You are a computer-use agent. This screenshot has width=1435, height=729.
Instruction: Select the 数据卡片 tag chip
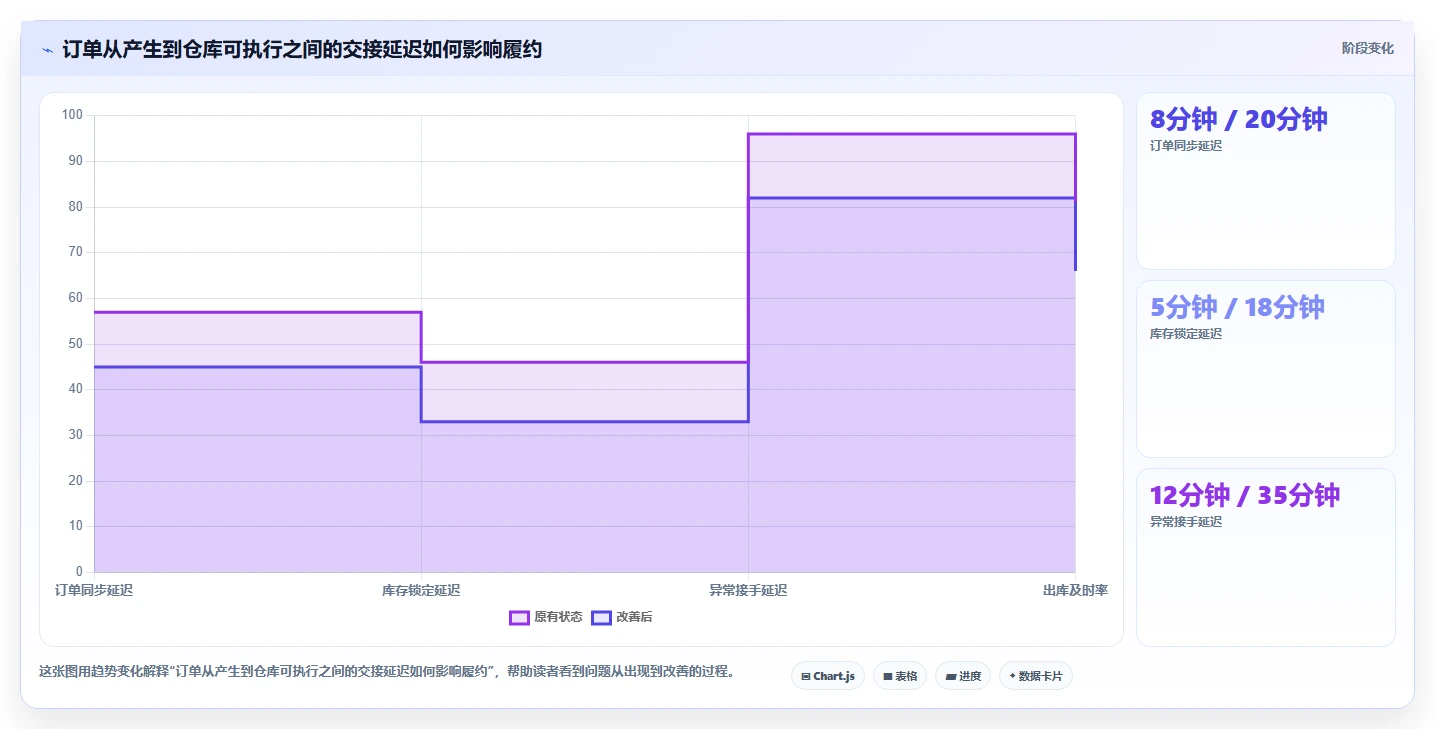[x=1036, y=676]
